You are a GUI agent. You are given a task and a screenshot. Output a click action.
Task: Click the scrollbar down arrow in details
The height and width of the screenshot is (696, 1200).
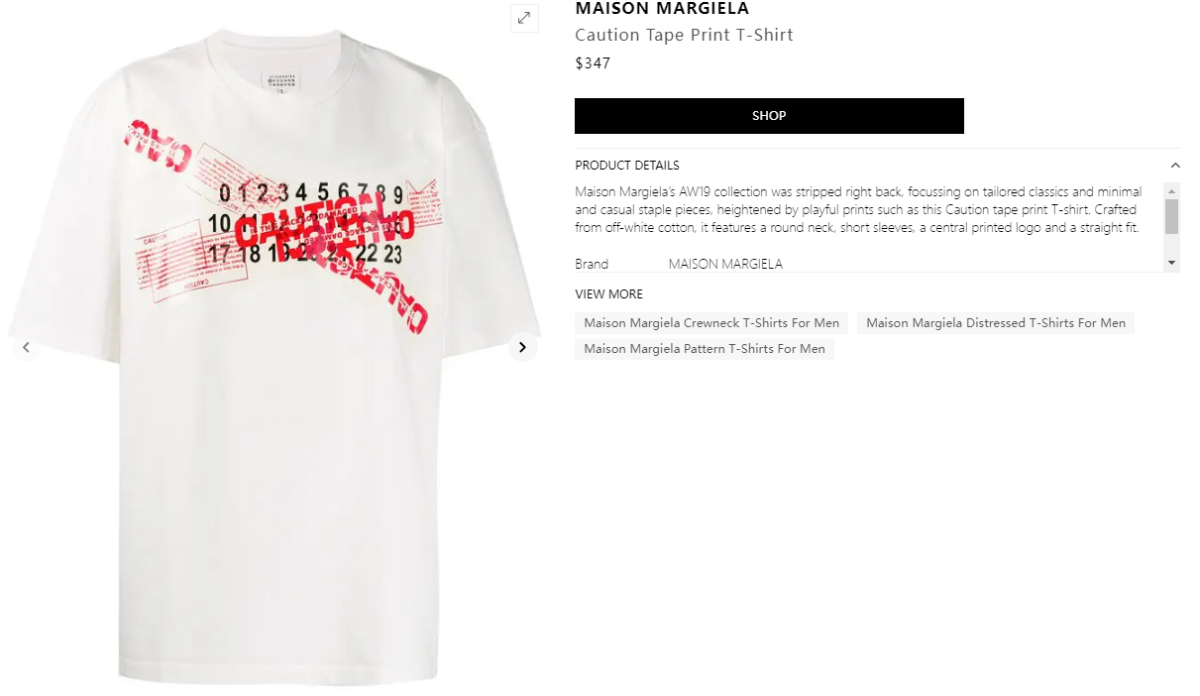[x=1172, y=262]
